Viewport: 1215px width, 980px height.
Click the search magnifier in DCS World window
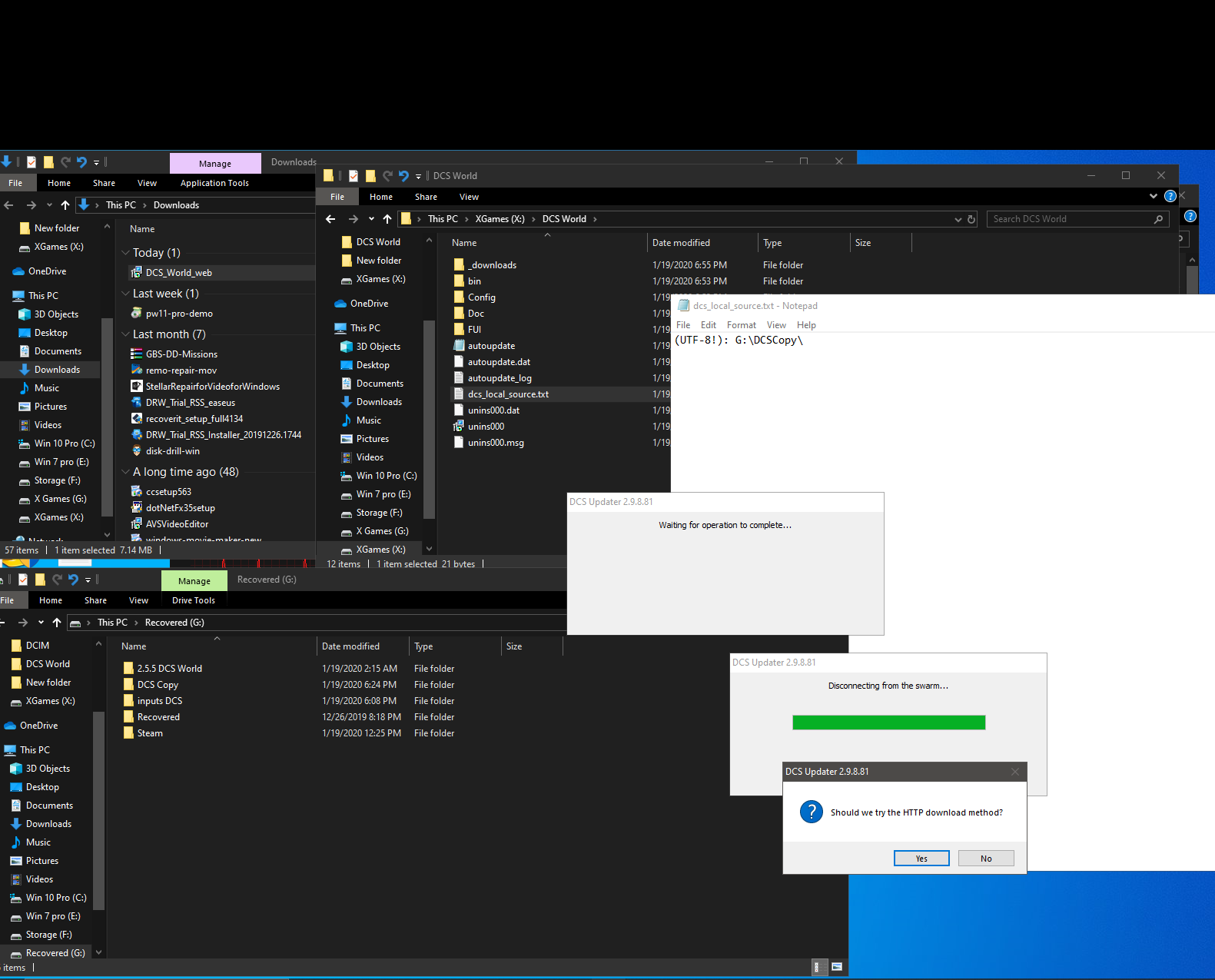coord(1158,219)
